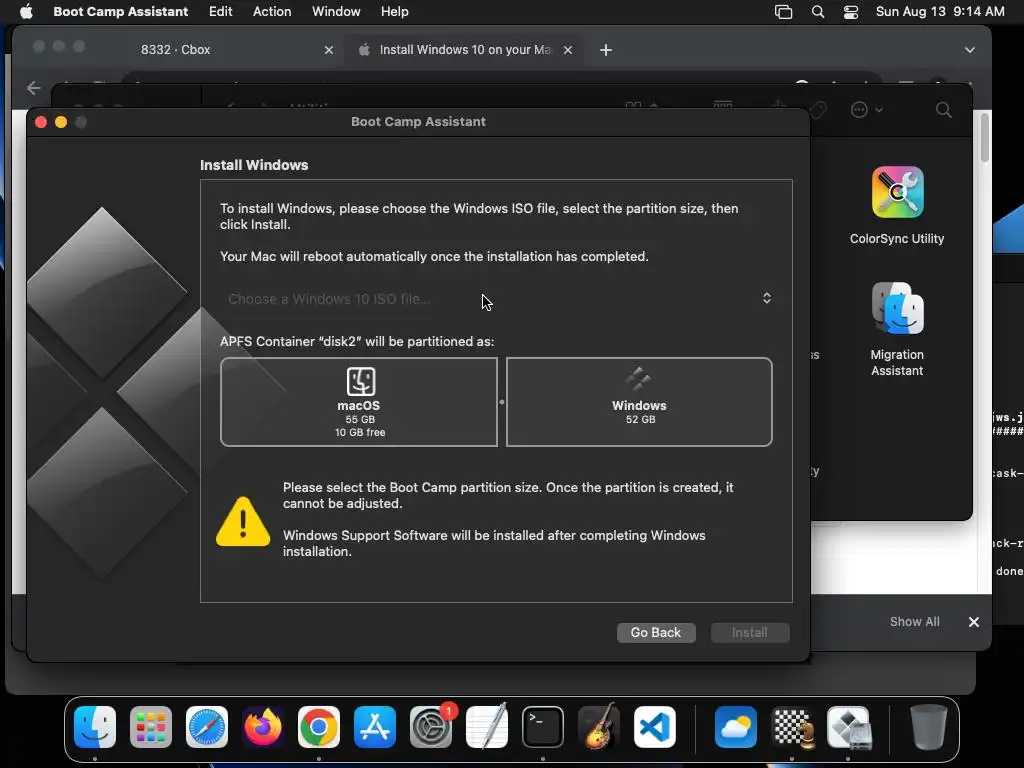
Task: Select the macOS partition box
Action: (x=359, y=402)
